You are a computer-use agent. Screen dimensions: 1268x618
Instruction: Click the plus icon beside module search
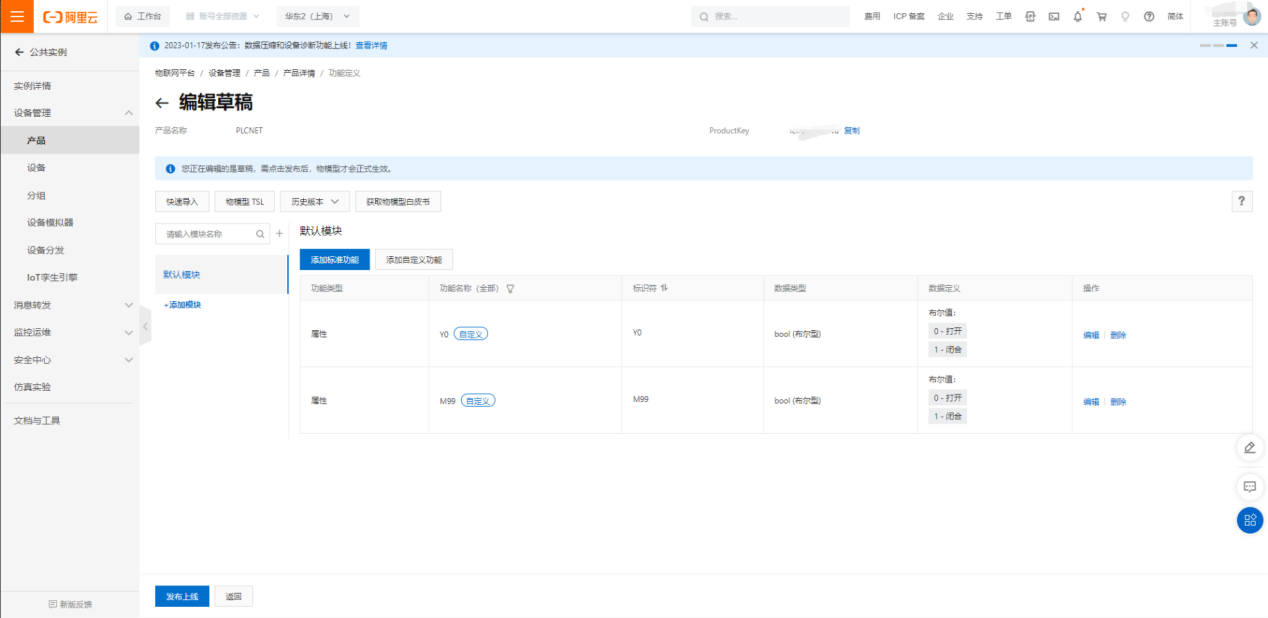(x=279, y=234)
